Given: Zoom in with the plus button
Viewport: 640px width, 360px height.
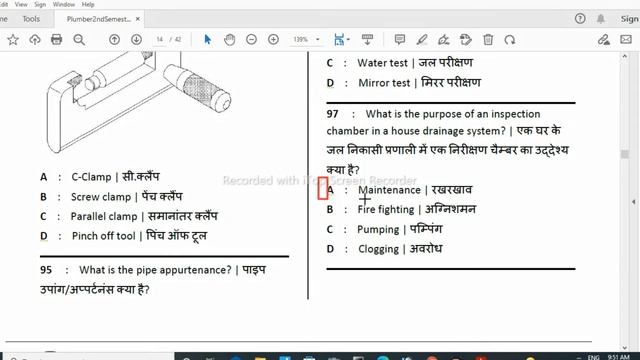Looking at the screenshot, I should 273,40.
